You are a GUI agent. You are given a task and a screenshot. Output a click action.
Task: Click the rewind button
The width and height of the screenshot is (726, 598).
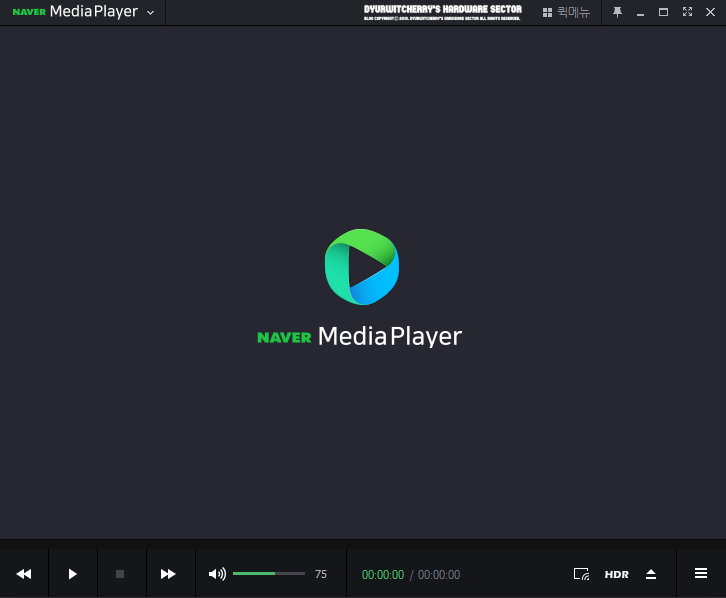coord(24,574)
